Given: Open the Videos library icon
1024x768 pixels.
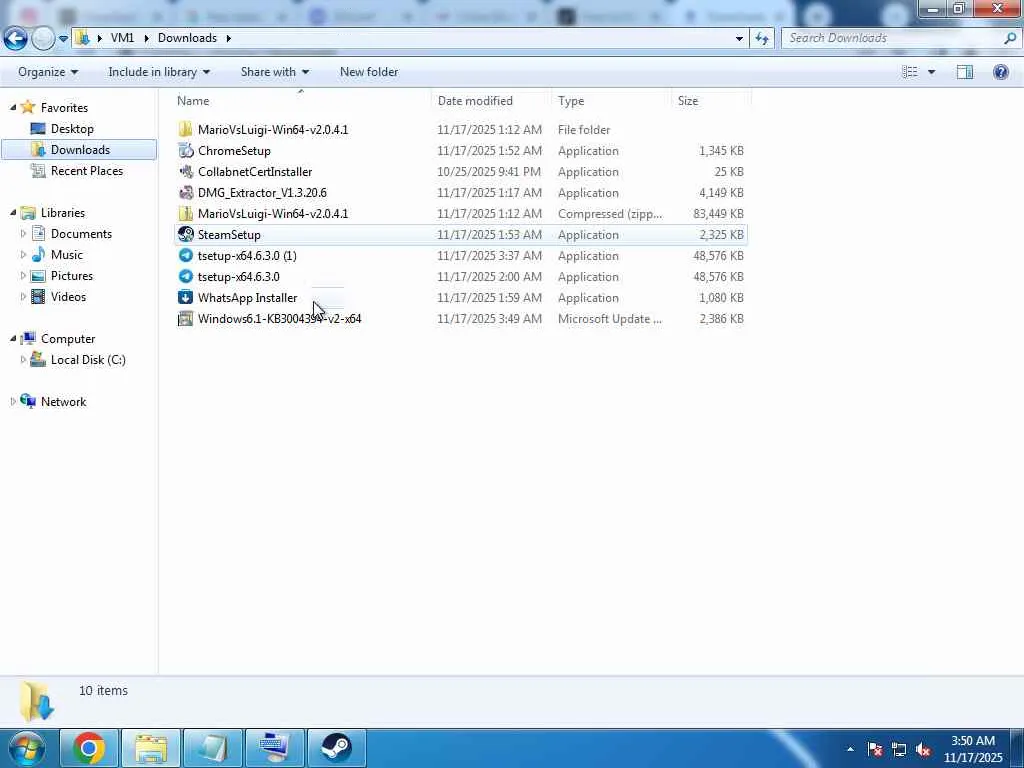Looking at the screenshot, I should [x=39, y=296].
